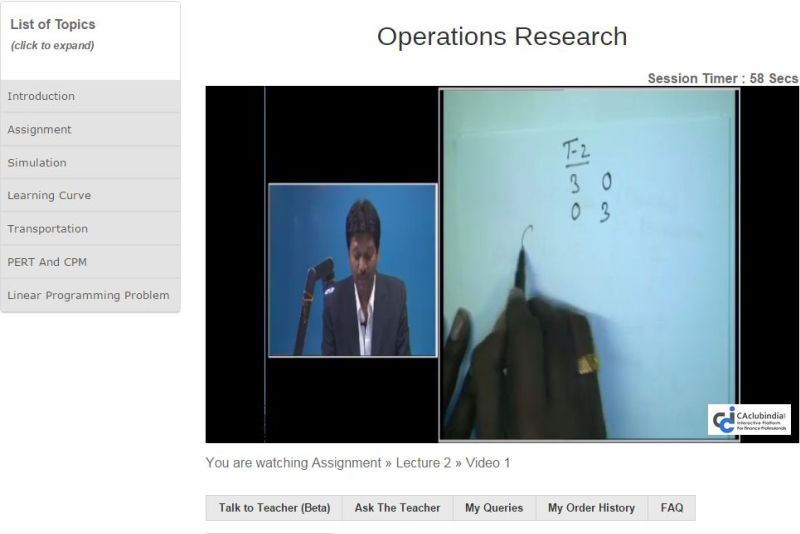Click the Operations Research page title
Screen dimensions: 800x534
pos(501,37)
